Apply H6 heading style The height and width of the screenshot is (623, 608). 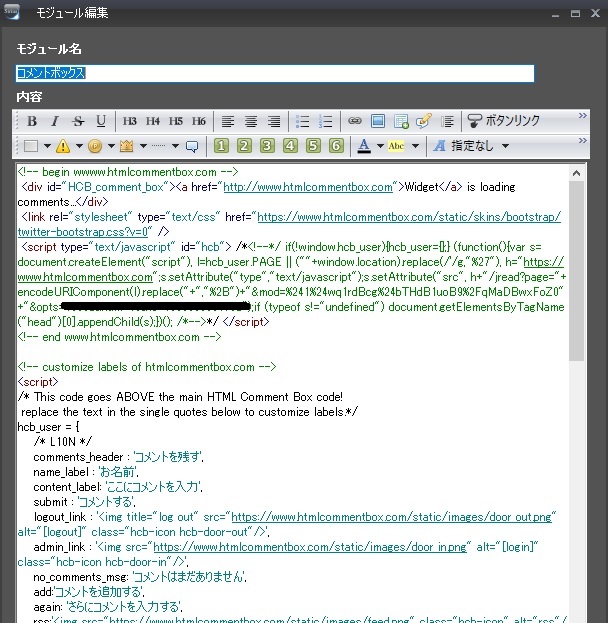click(x=199, y=121)
